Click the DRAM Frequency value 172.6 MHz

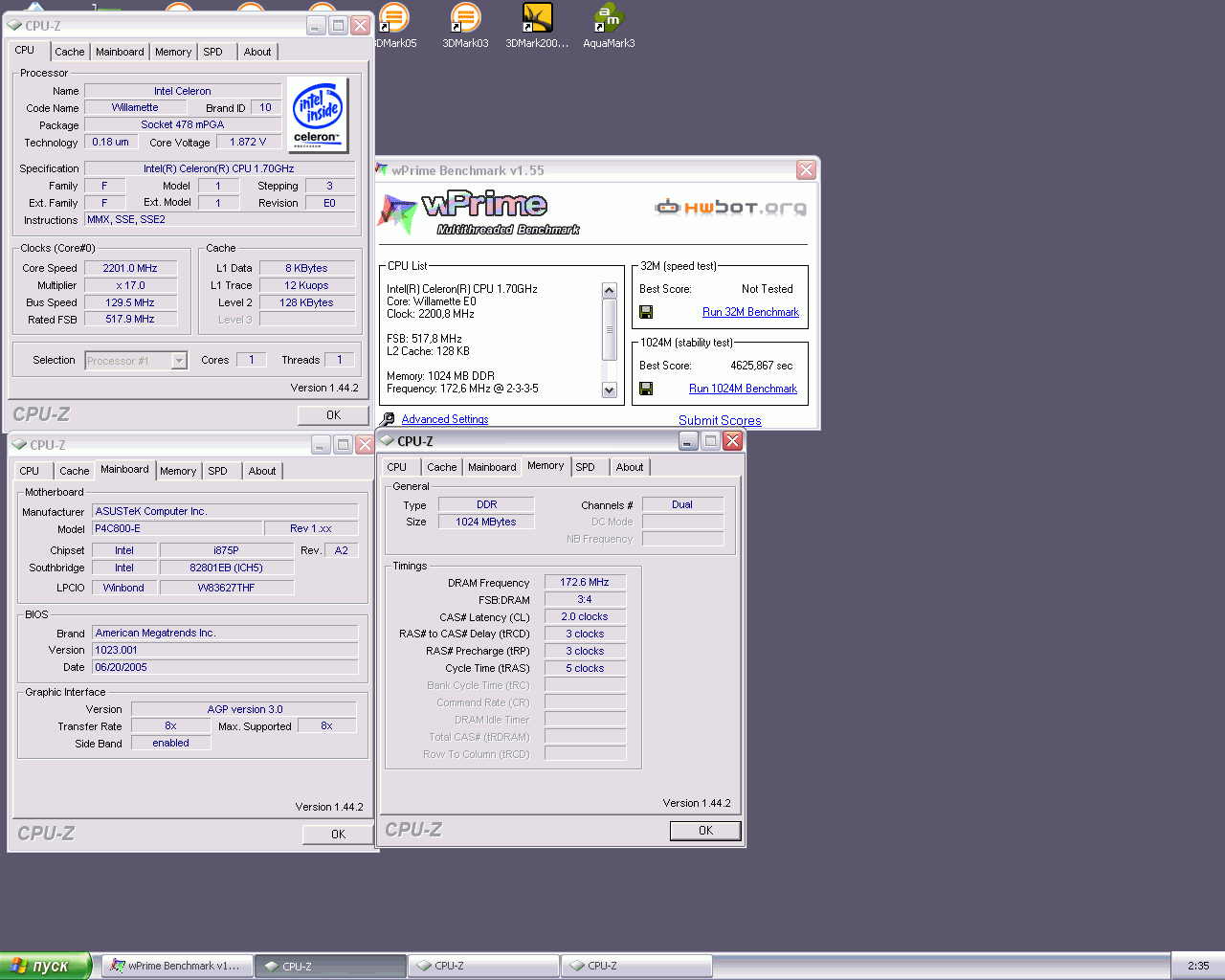(585, 582)
